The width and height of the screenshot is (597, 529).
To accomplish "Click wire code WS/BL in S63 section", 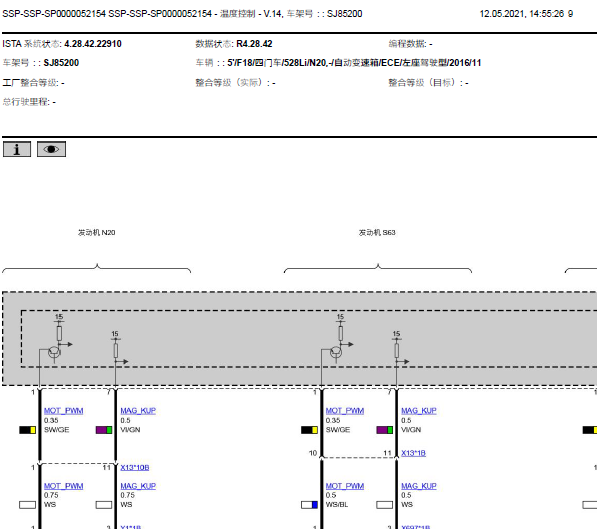I will click(337, 505).
